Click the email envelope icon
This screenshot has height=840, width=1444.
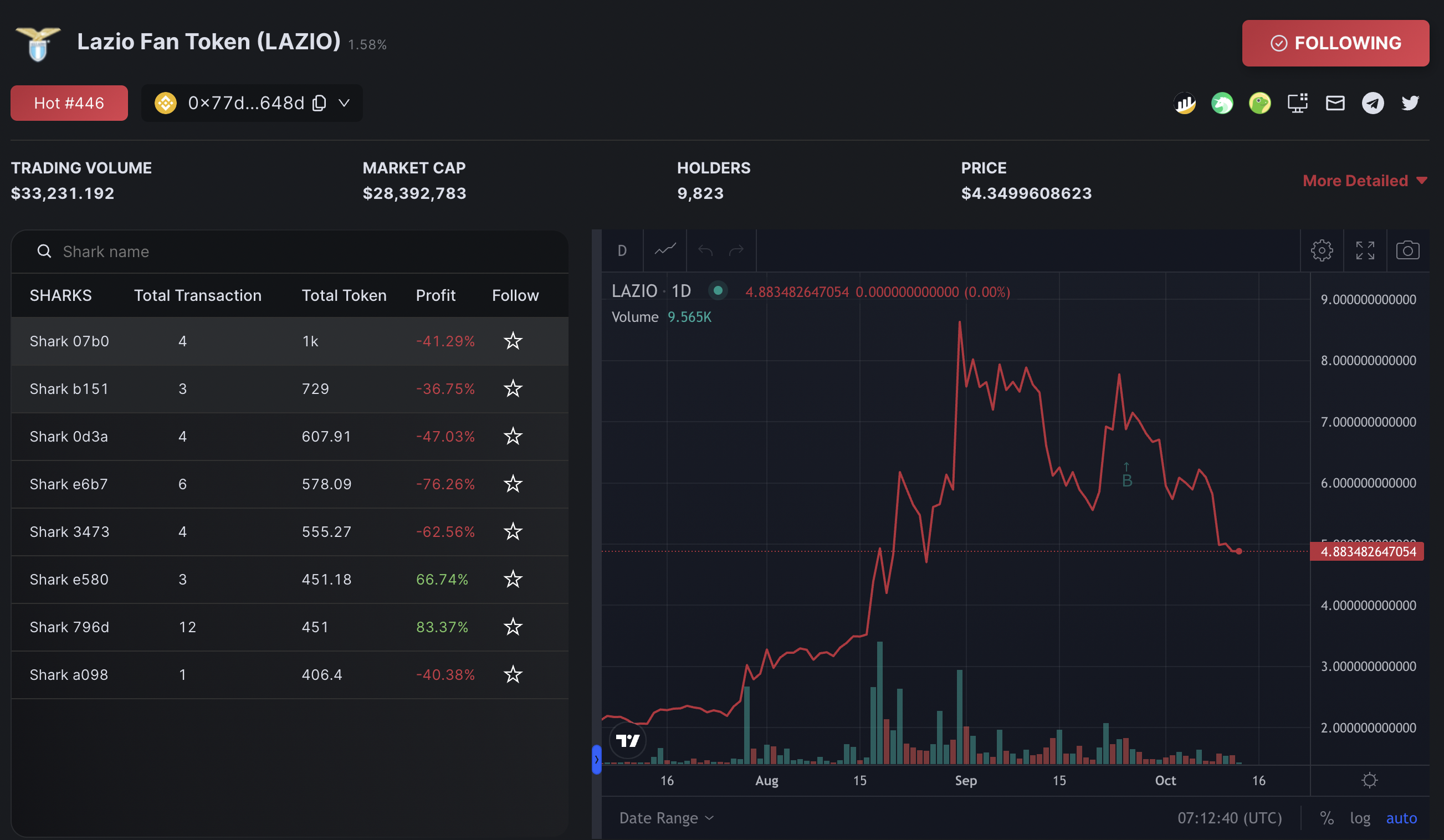[1335, 103]
